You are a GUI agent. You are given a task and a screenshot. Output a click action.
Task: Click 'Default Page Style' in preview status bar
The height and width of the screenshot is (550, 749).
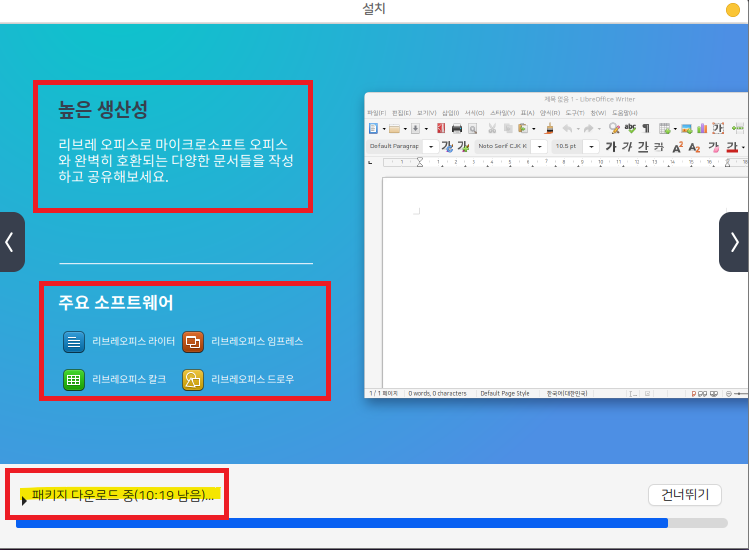[x=505, y=394]
